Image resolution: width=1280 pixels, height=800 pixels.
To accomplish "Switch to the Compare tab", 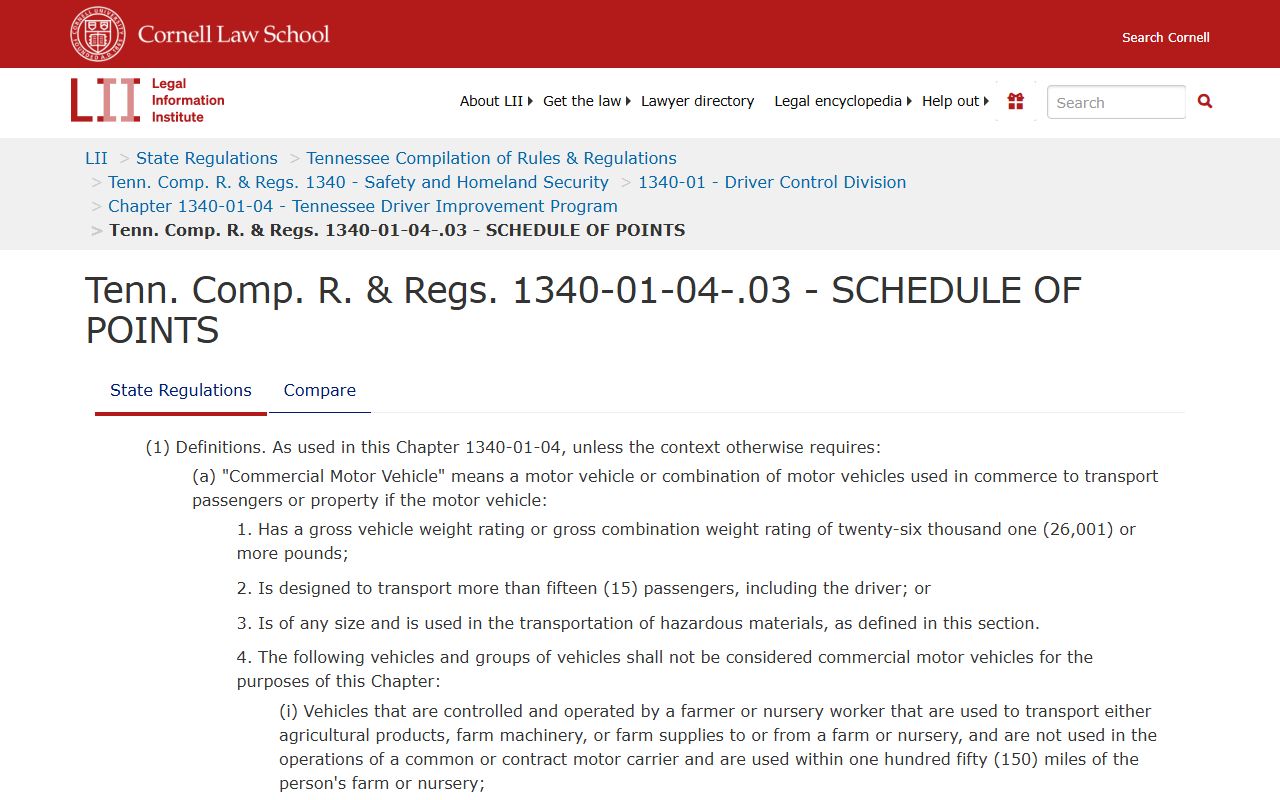I will pos(319,390).
